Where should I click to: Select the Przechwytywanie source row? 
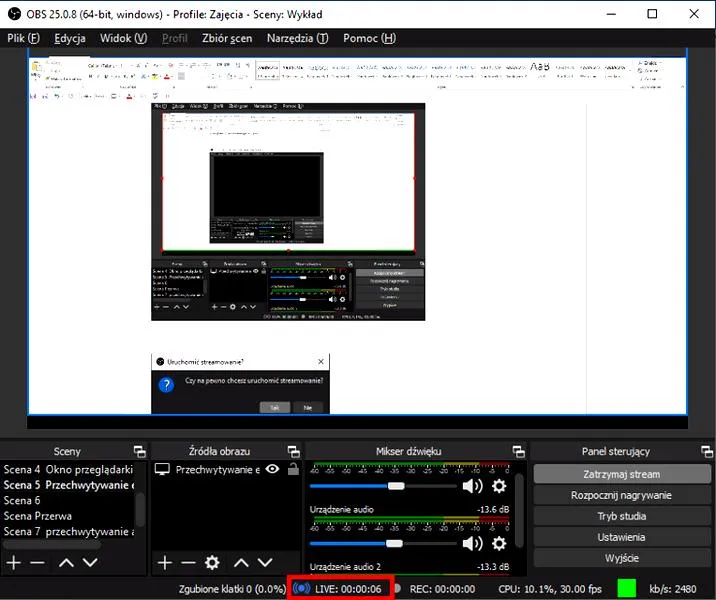(x=227, y=469)
